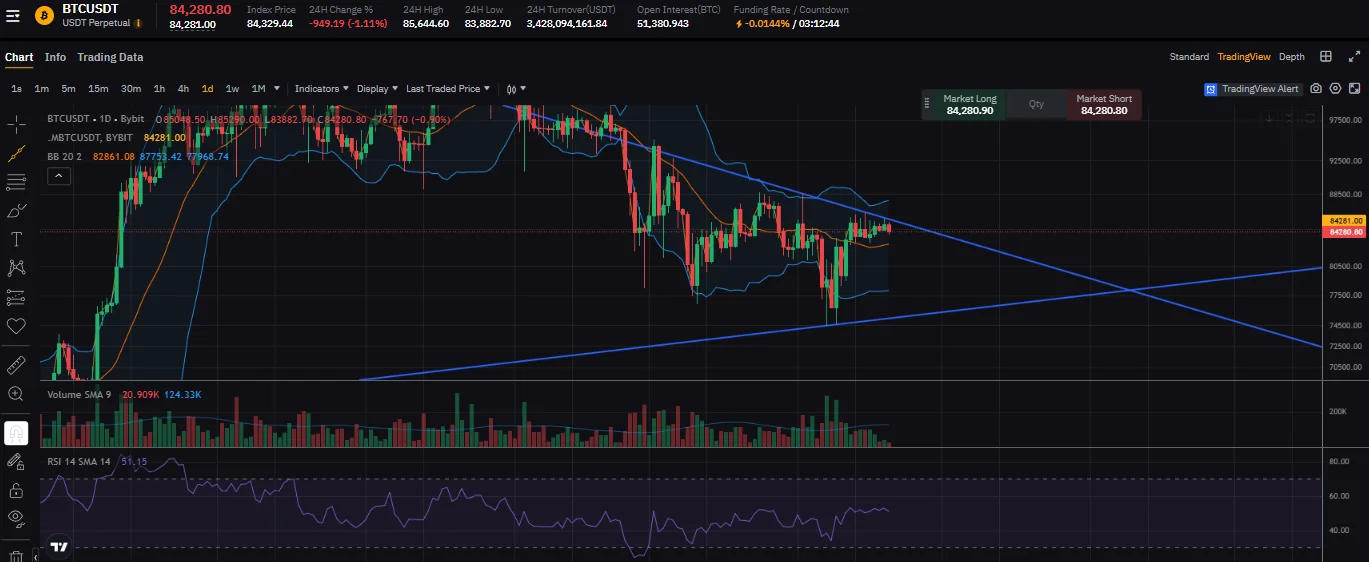
Task: Click the trash remove drawings icon
Action: [x=16, y=554]
